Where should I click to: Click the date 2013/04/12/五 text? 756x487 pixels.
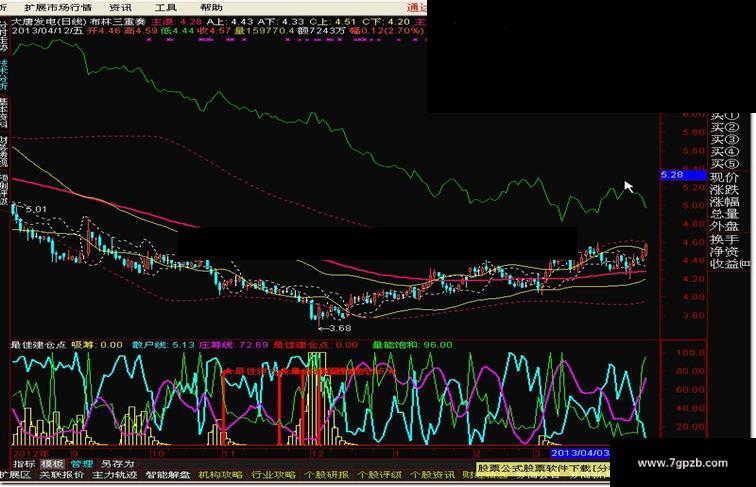point(48,31)
